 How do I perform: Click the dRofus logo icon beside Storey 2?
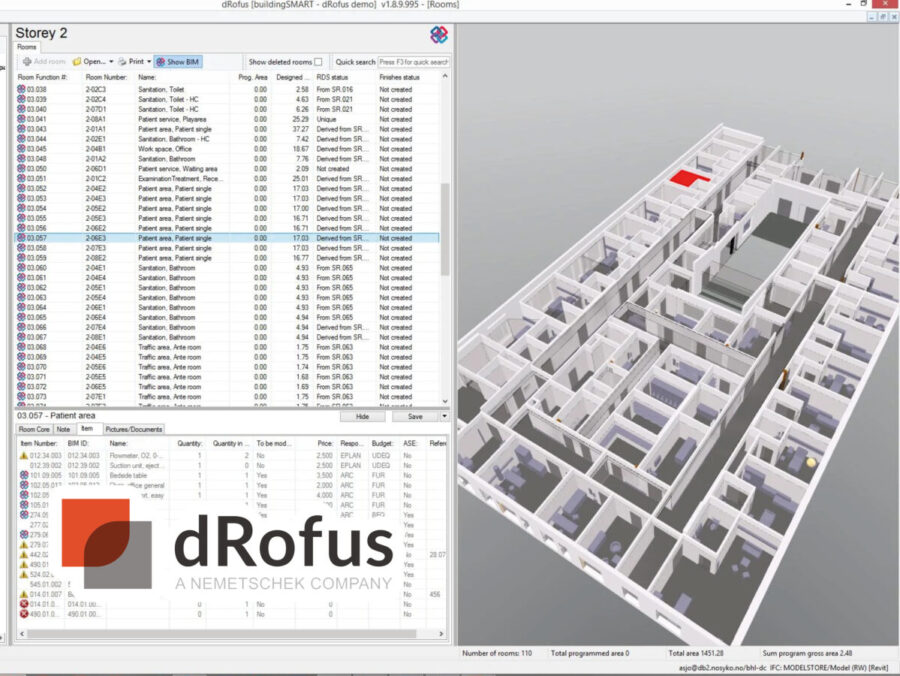click(x=438, y=35)
